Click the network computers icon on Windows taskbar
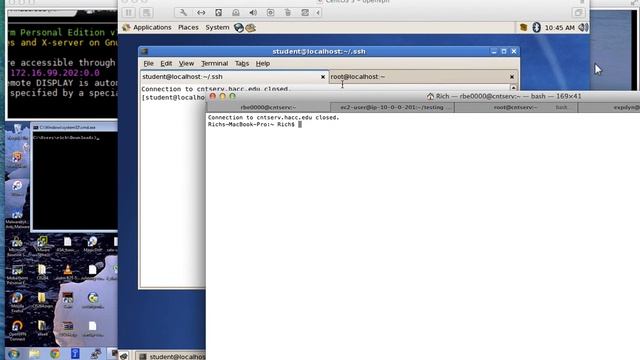This screenshot has height=360, width=640. tap(96, 354)
